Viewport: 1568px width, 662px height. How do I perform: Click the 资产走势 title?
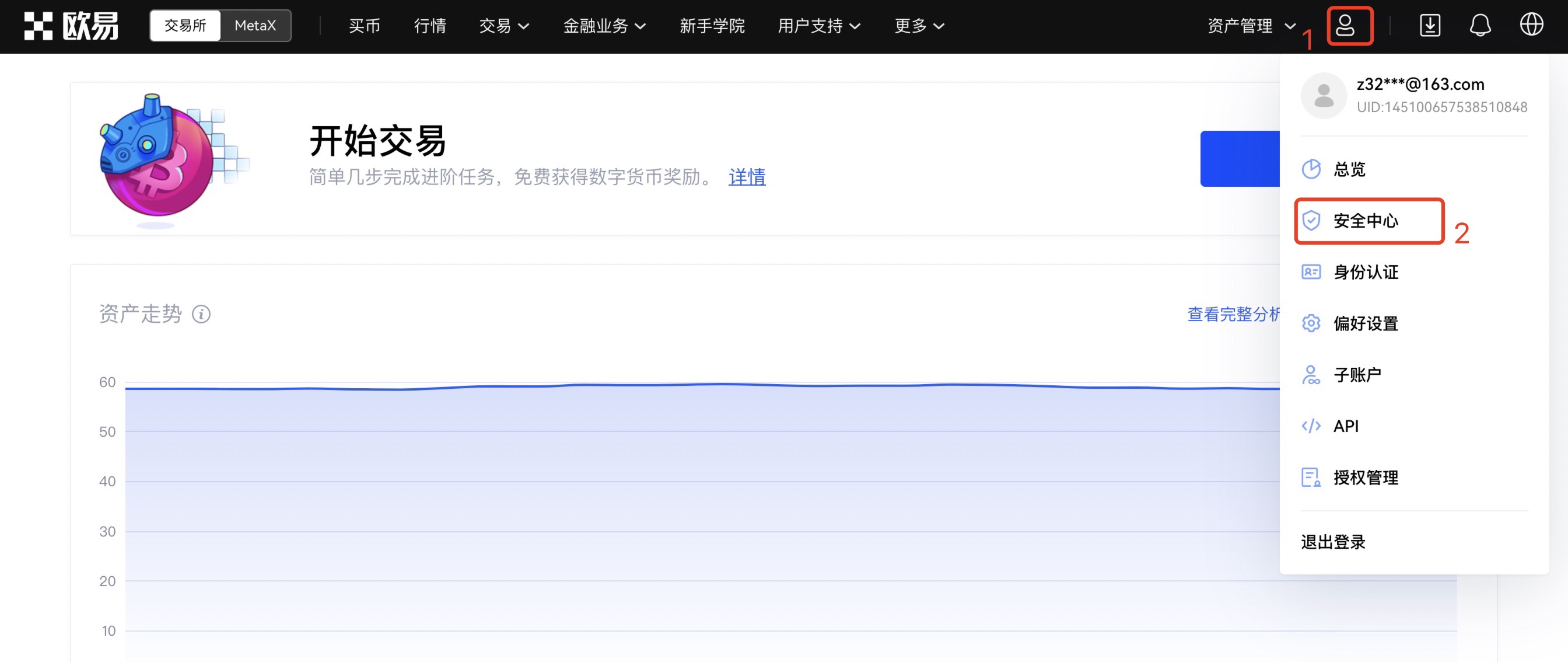(140, 314)
